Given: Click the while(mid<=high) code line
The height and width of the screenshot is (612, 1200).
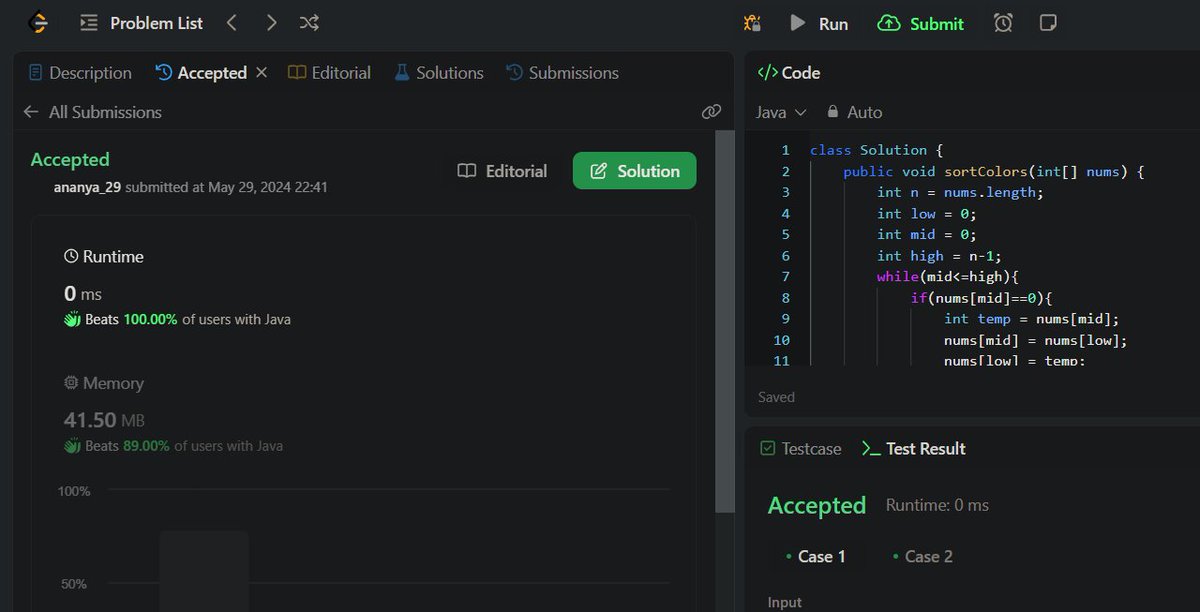Looking at the screenshot, I should pos(947,277).
